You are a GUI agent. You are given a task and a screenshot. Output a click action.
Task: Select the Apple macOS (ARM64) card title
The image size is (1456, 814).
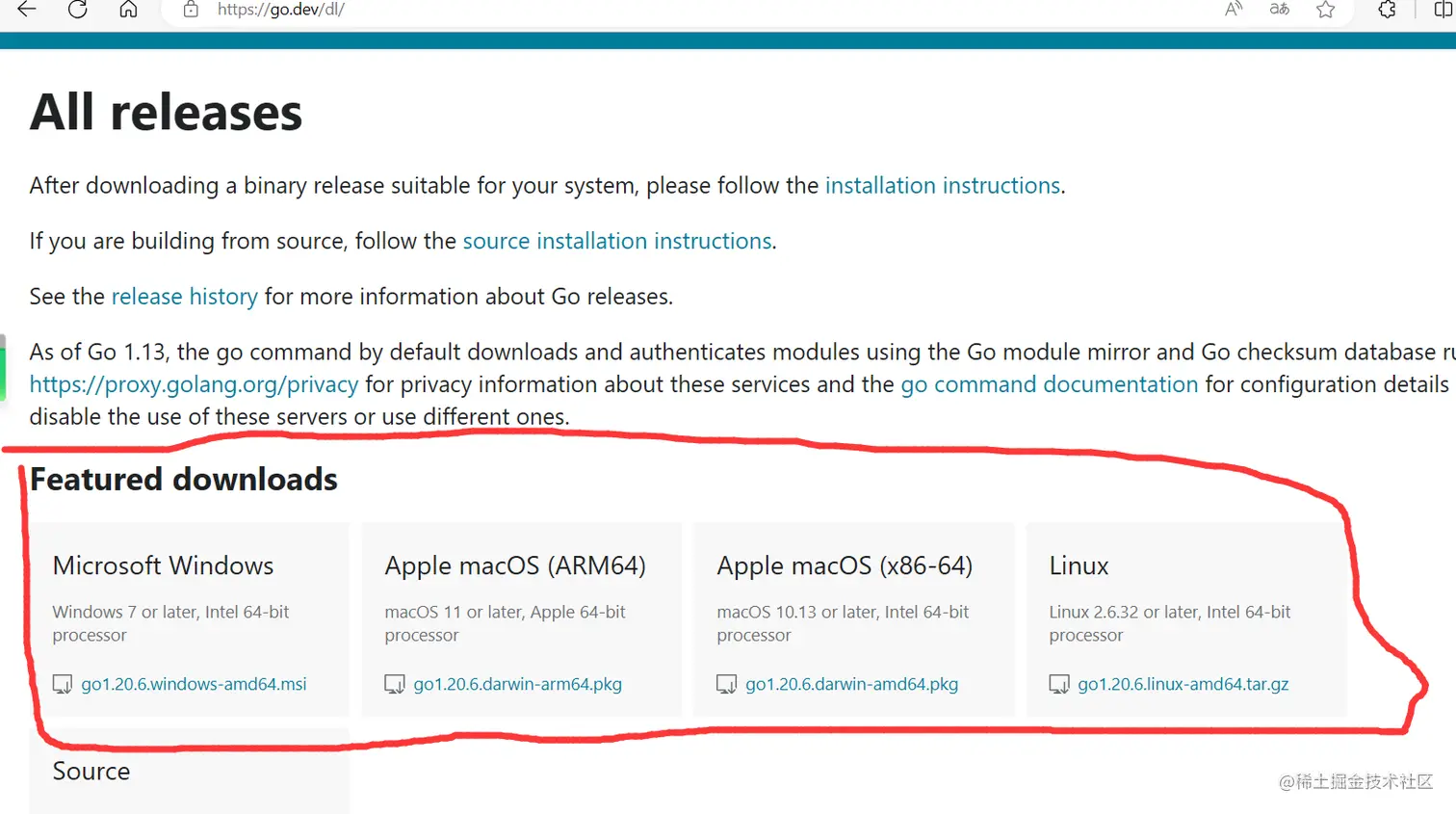515,565
